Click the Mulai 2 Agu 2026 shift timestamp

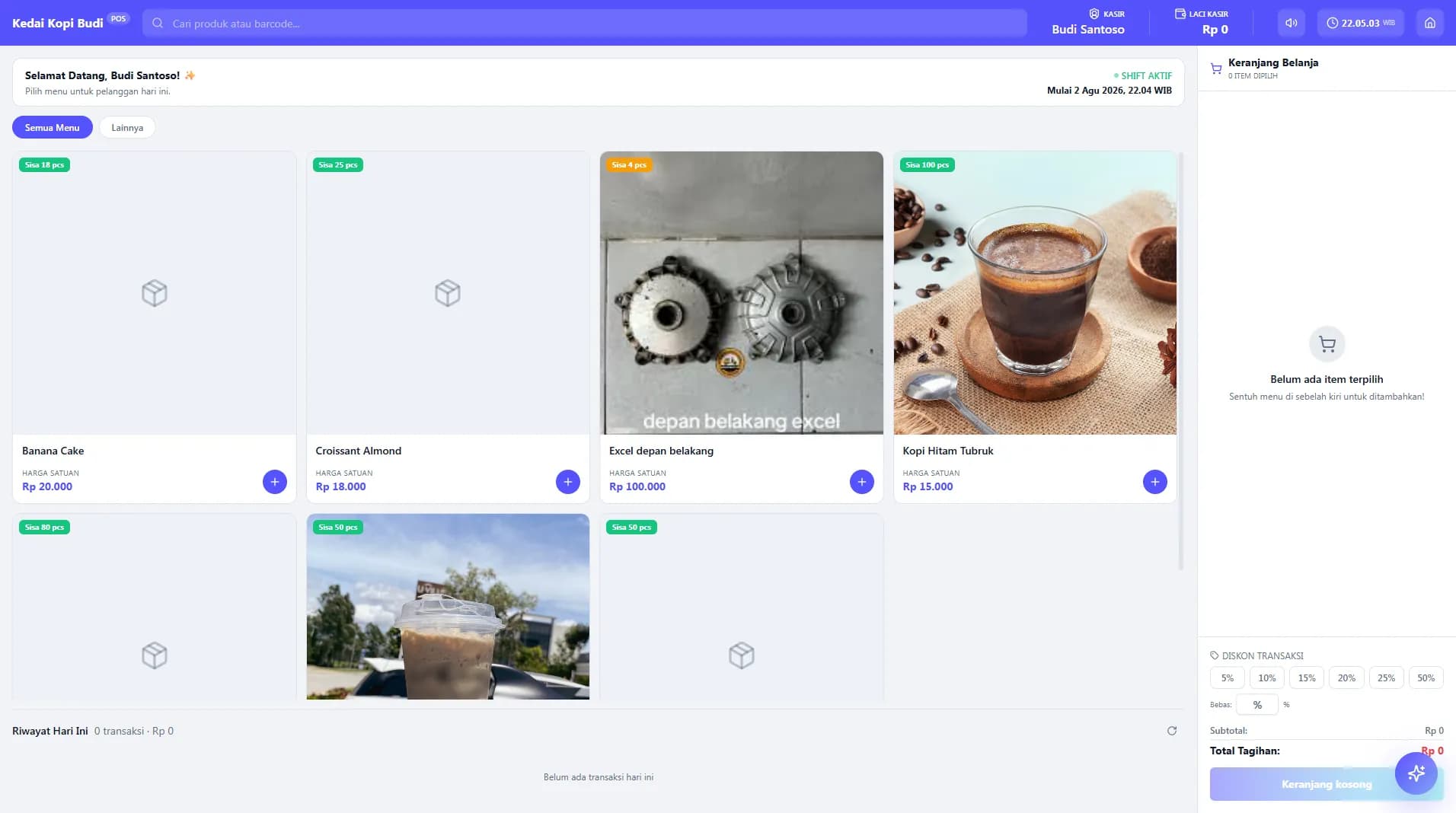click(1110, 90)
